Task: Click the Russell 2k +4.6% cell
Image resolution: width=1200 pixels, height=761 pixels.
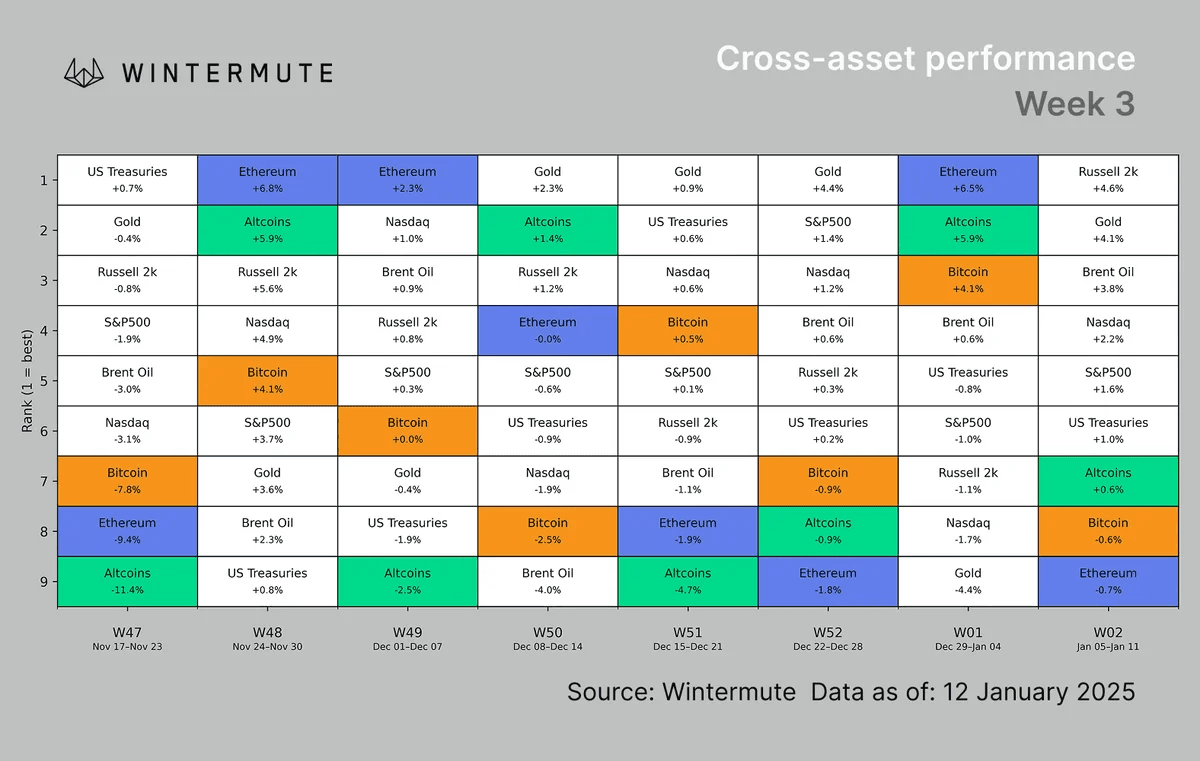Action: 1107,180
